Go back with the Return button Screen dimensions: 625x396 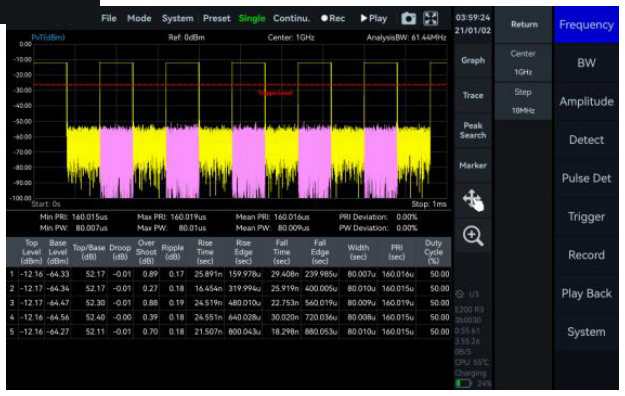524,24
